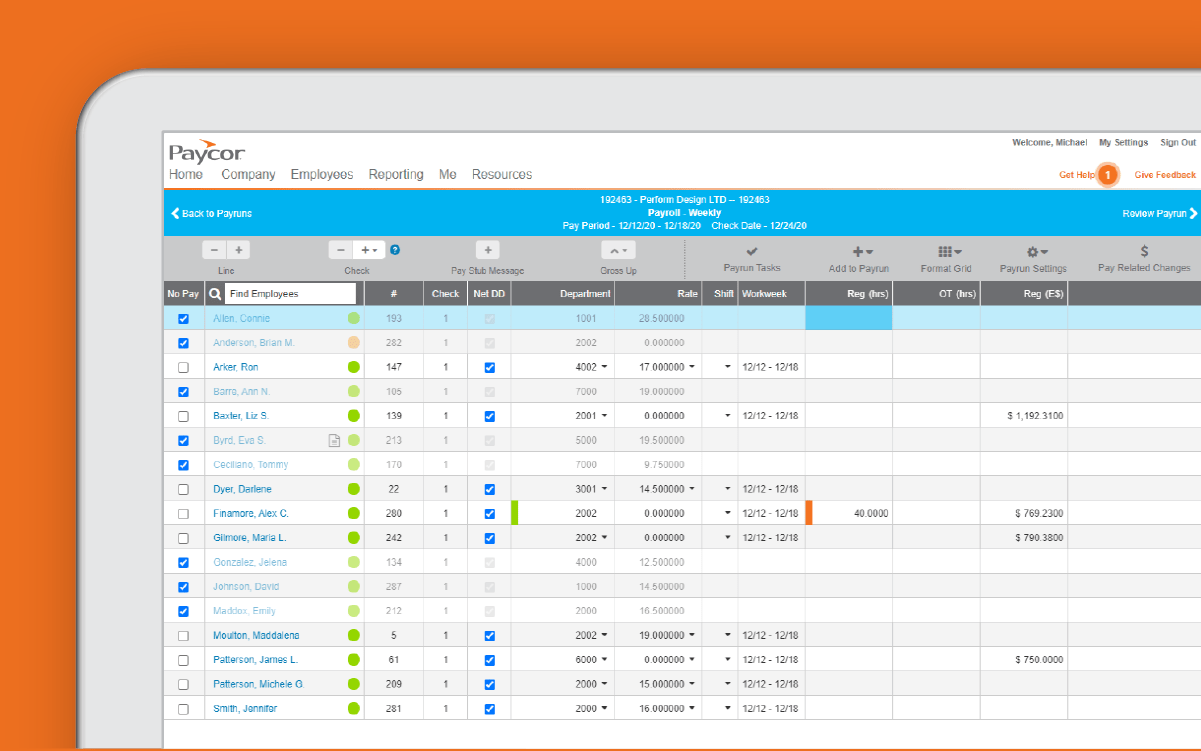Open the Home menu

pyautogui.click(x=186, y=174)
